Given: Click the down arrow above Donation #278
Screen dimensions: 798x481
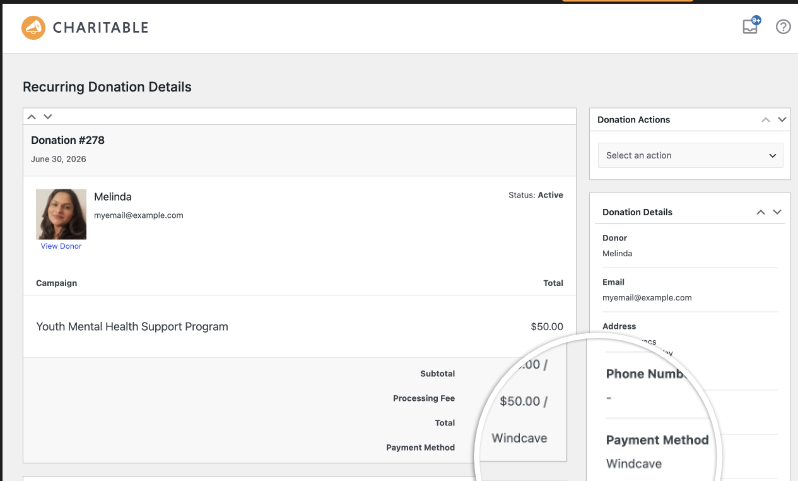Looking at the screenshot, I should point(48,117).
